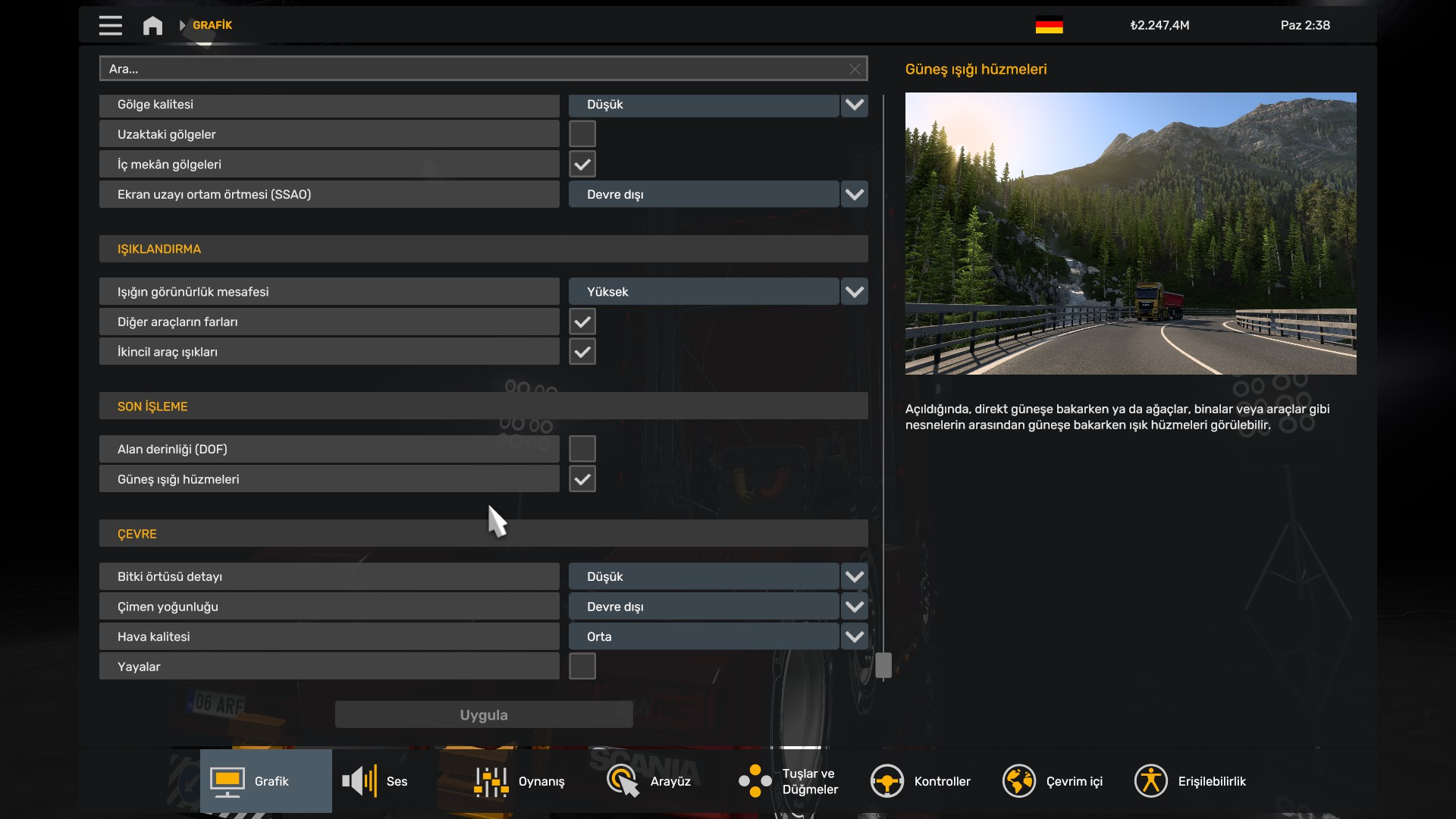Image resolution: width=1456 pixels, height=819 pixels.
Task: Click the Paz 2:38 clock display
Action: click(x=1305, y=25)
